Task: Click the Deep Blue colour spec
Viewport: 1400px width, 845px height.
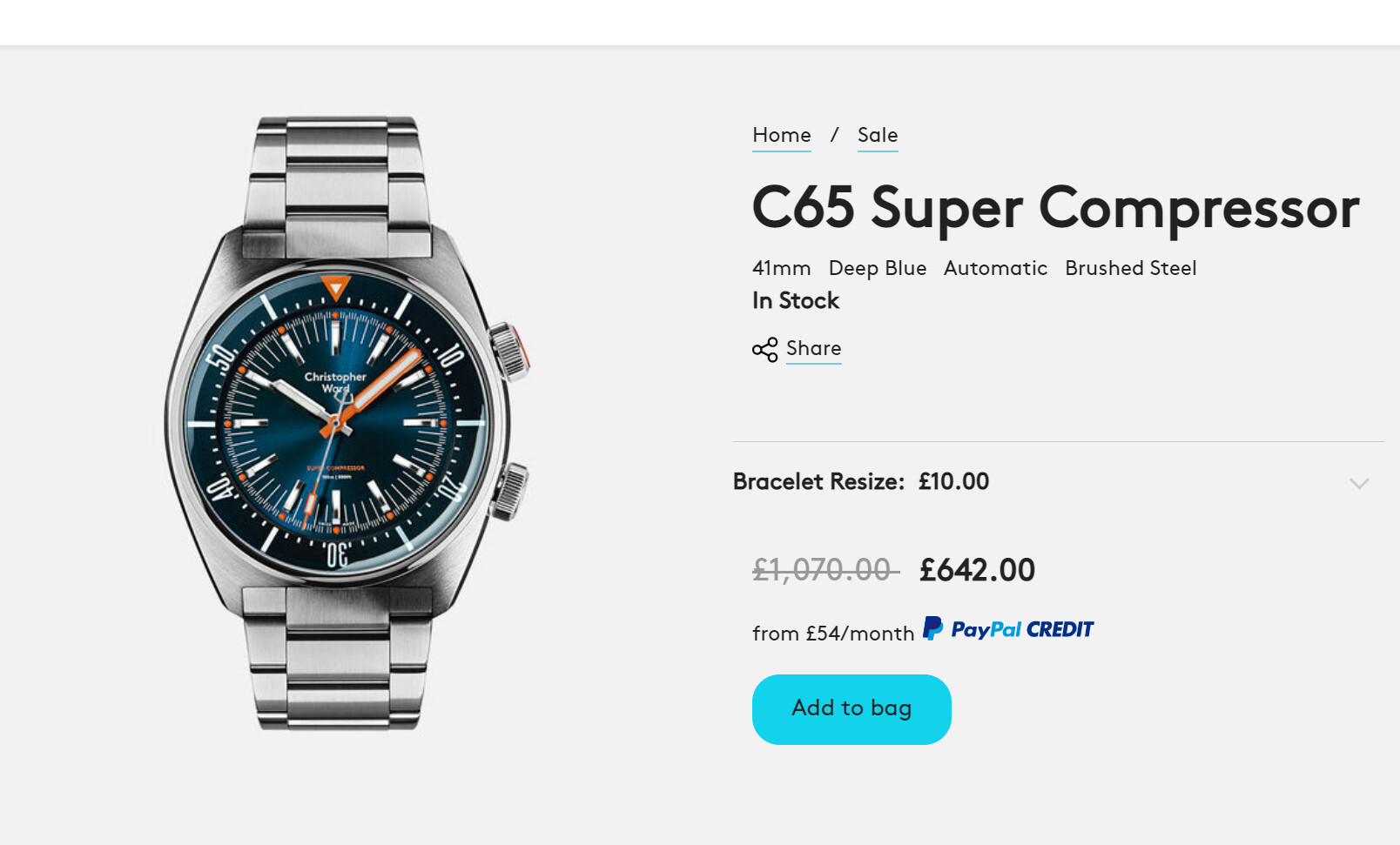Action: click(878, 268)
